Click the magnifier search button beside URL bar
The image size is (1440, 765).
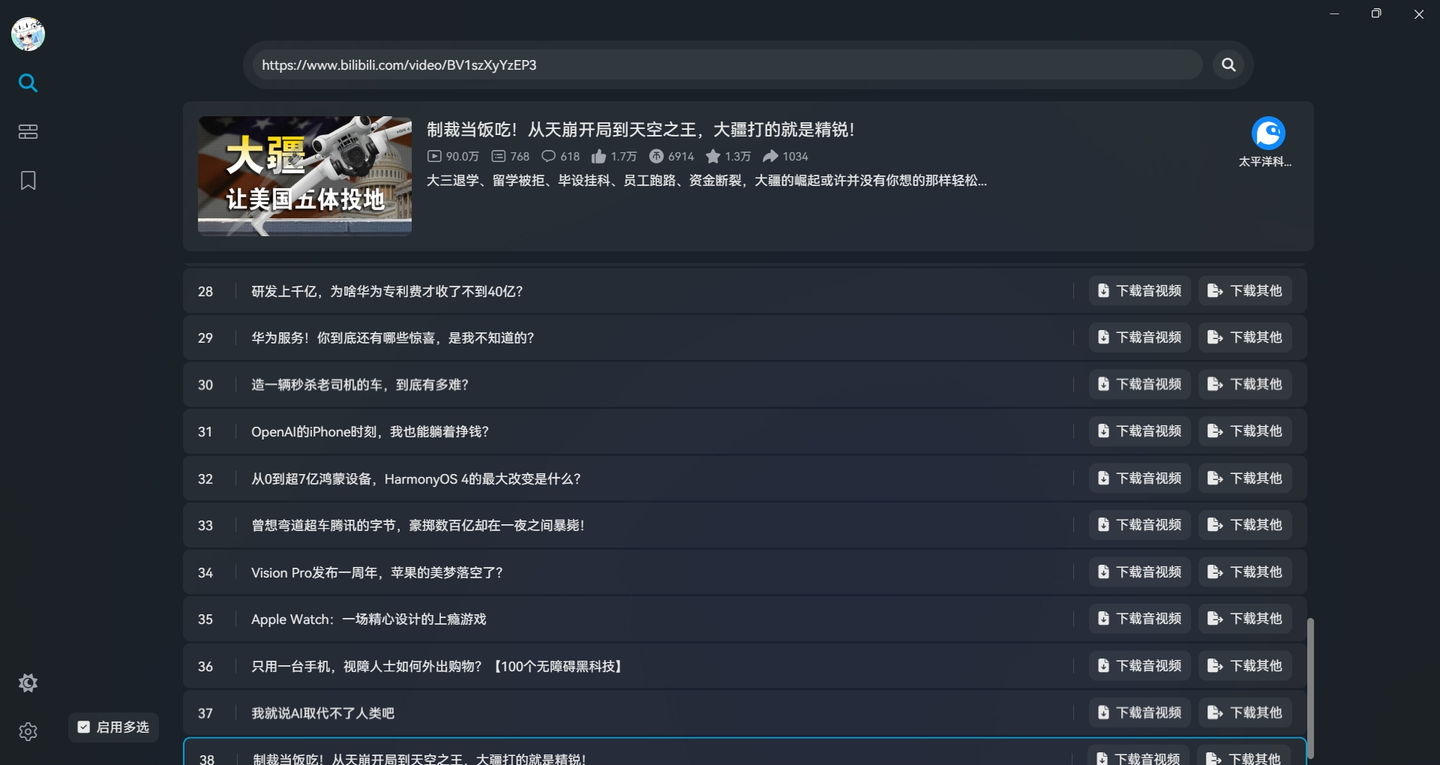pos(1228,64)
